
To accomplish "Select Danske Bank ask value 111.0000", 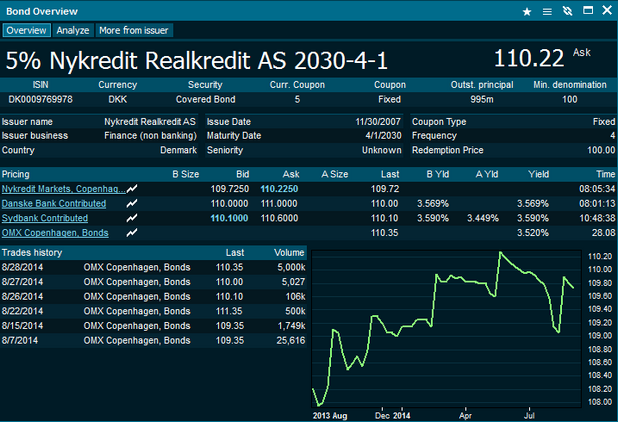I will coord(279,203).
